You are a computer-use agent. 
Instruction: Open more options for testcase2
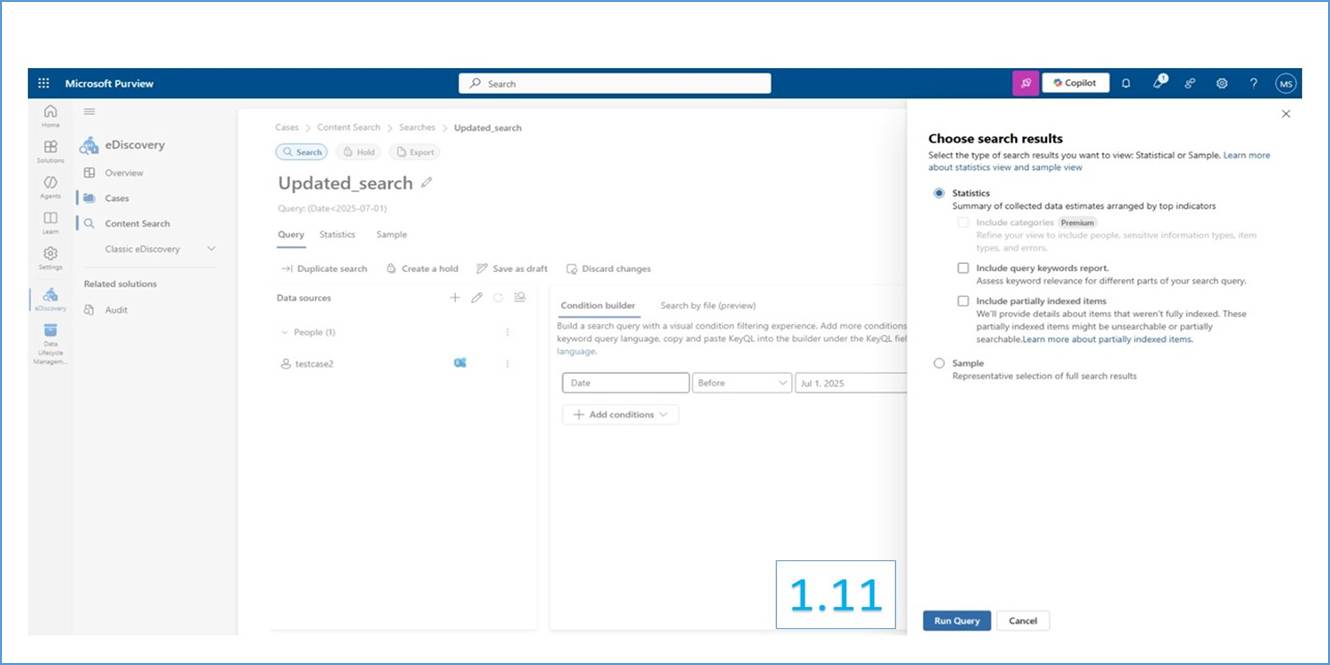pyautogui.click(x=507, y=364)
